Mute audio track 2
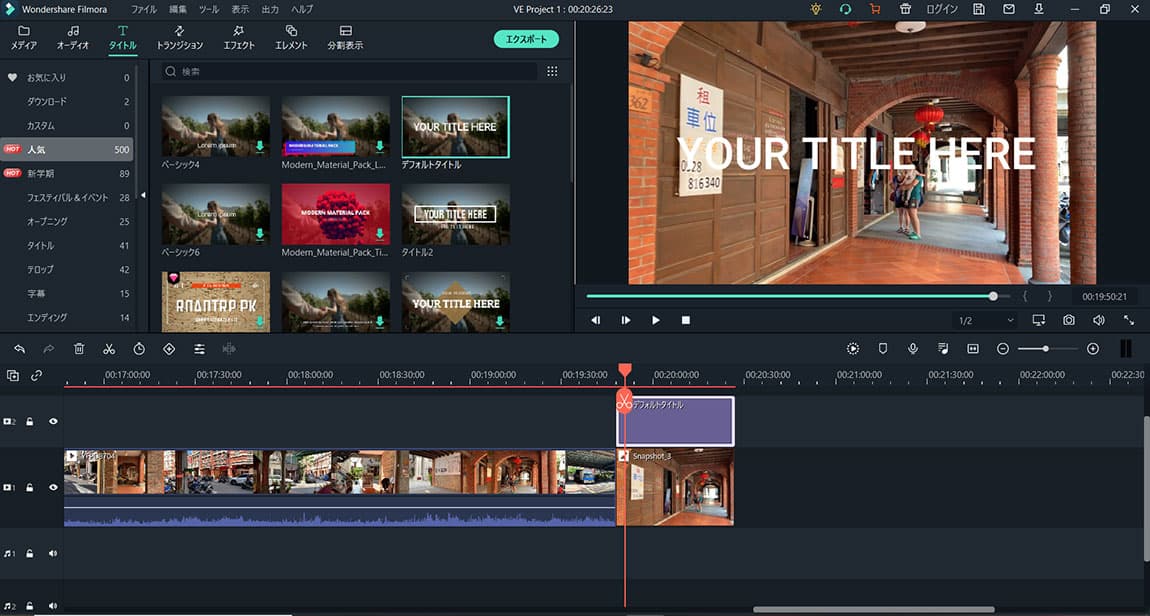The image size is (1150, 616). tap(53, 606)
